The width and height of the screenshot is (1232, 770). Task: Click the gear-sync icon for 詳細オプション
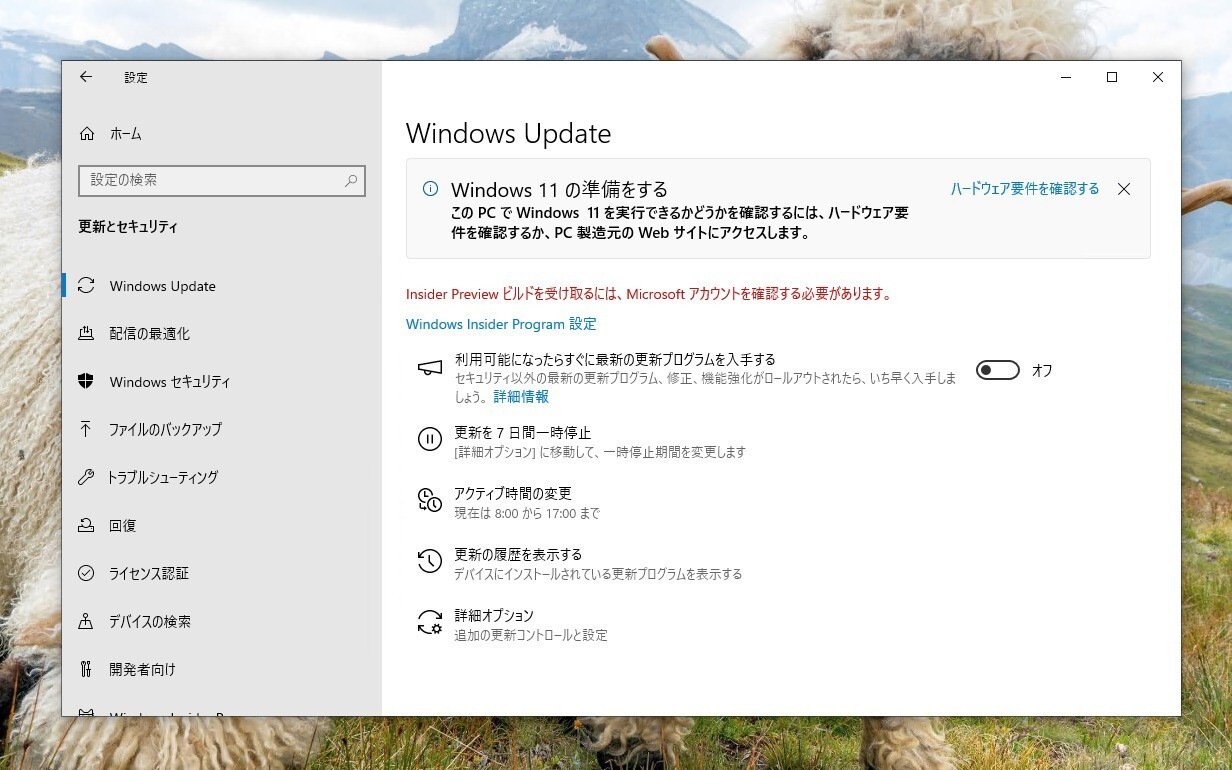point(429,622)
